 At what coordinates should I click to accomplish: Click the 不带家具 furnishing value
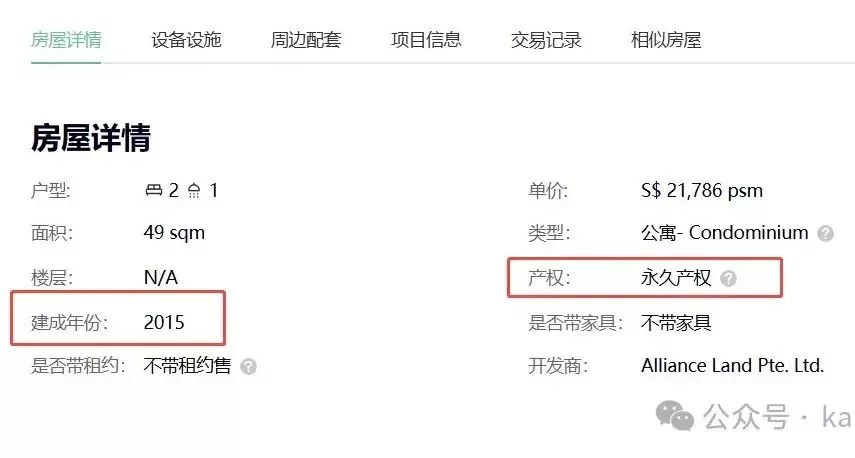[676, 323]
